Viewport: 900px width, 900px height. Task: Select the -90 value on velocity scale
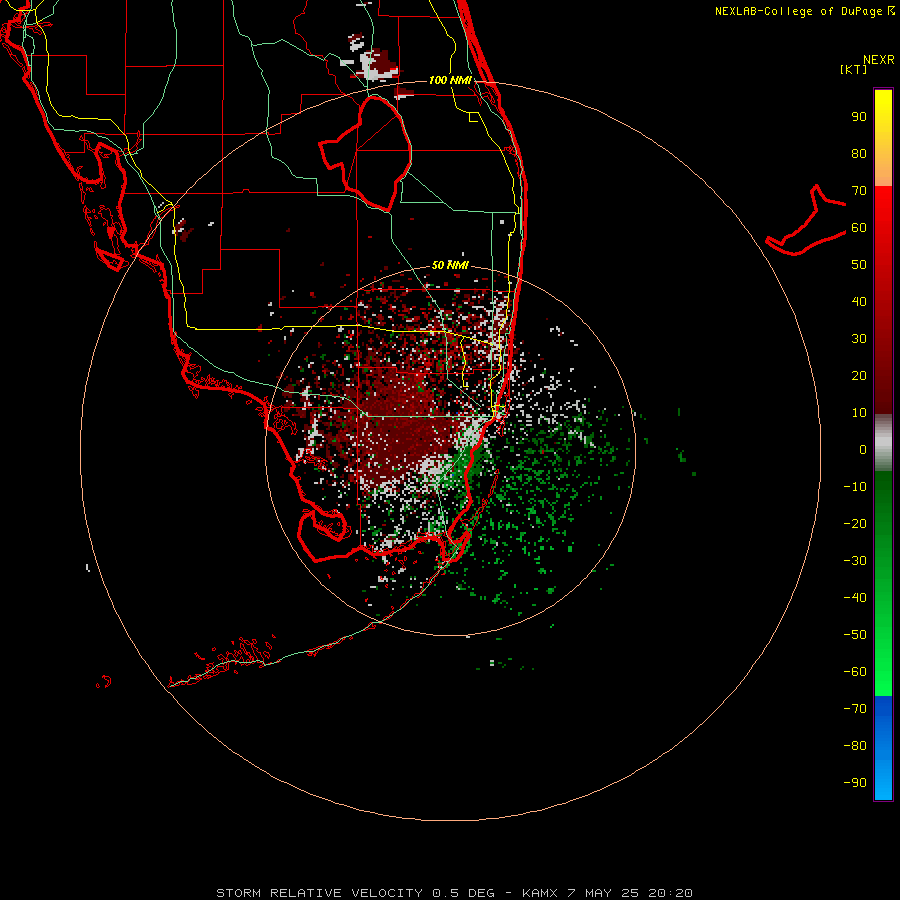(855, 782)
